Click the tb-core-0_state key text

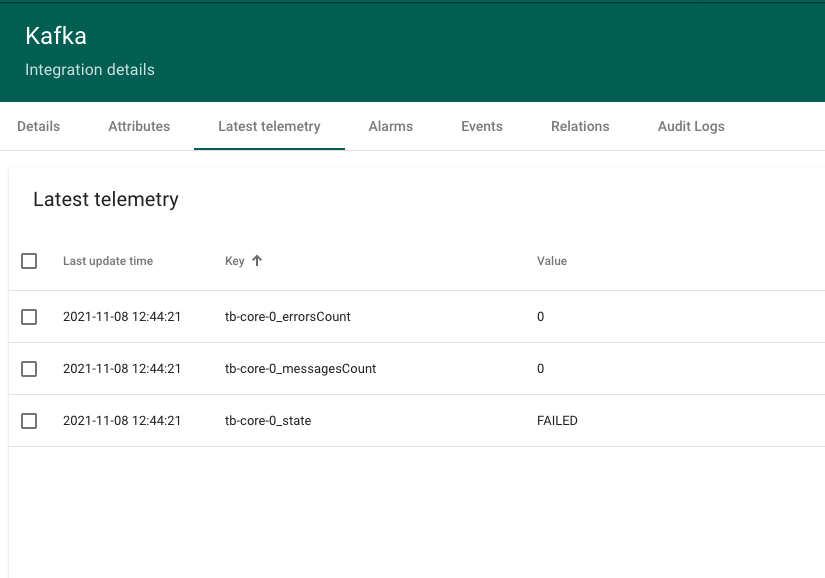(x=268, y=421)
